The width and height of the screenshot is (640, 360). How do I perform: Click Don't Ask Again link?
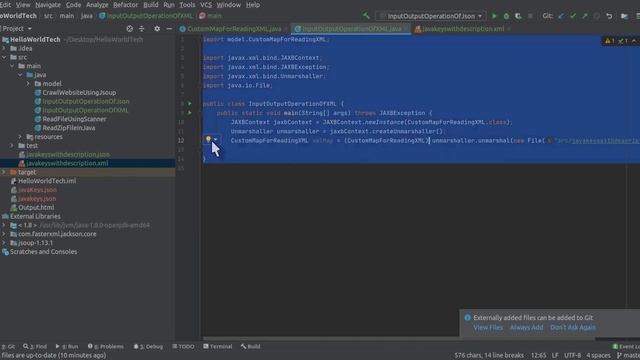(x=573, y=327)
